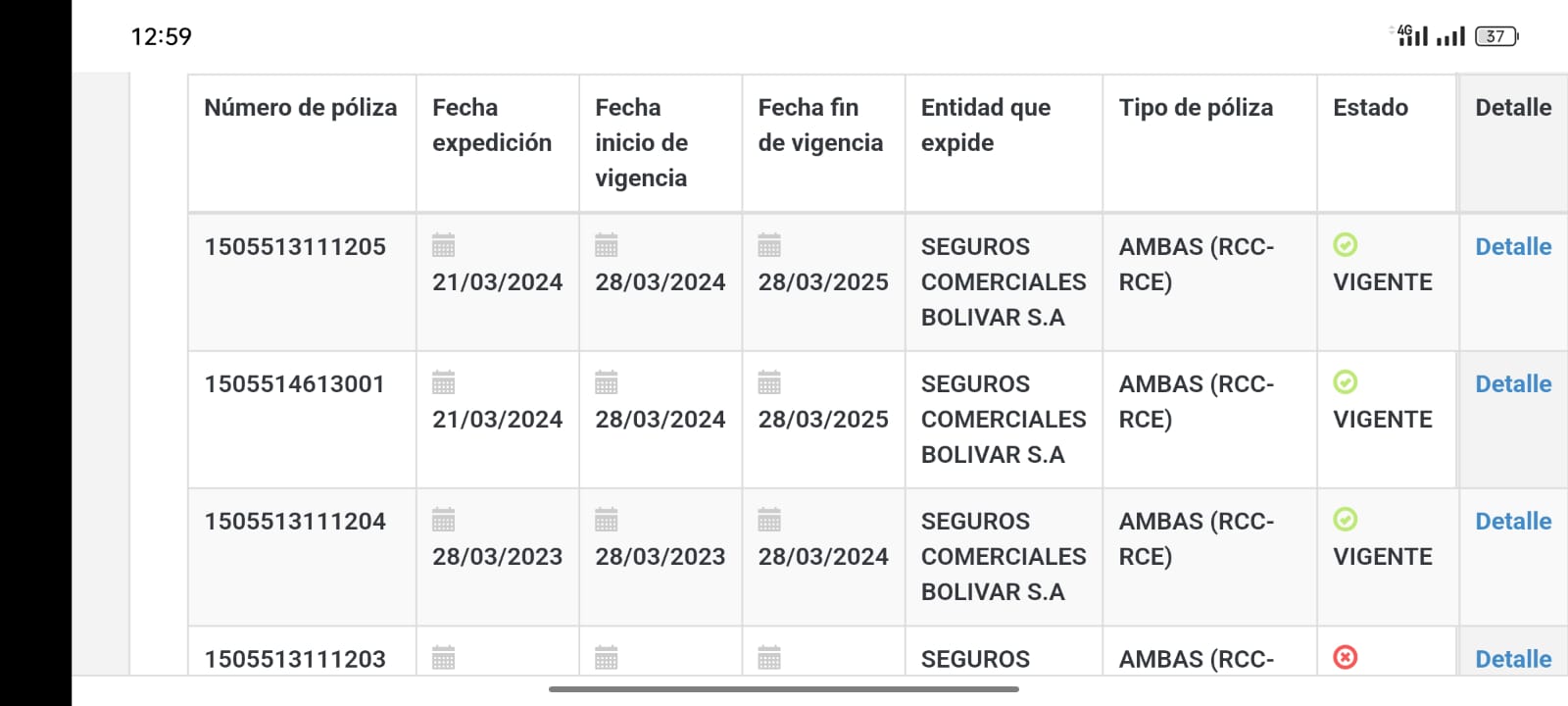Click the 'Número de póliza' column header
Image resolution: width=1568 pixels, height=706 pixels.
pos(301,108)
